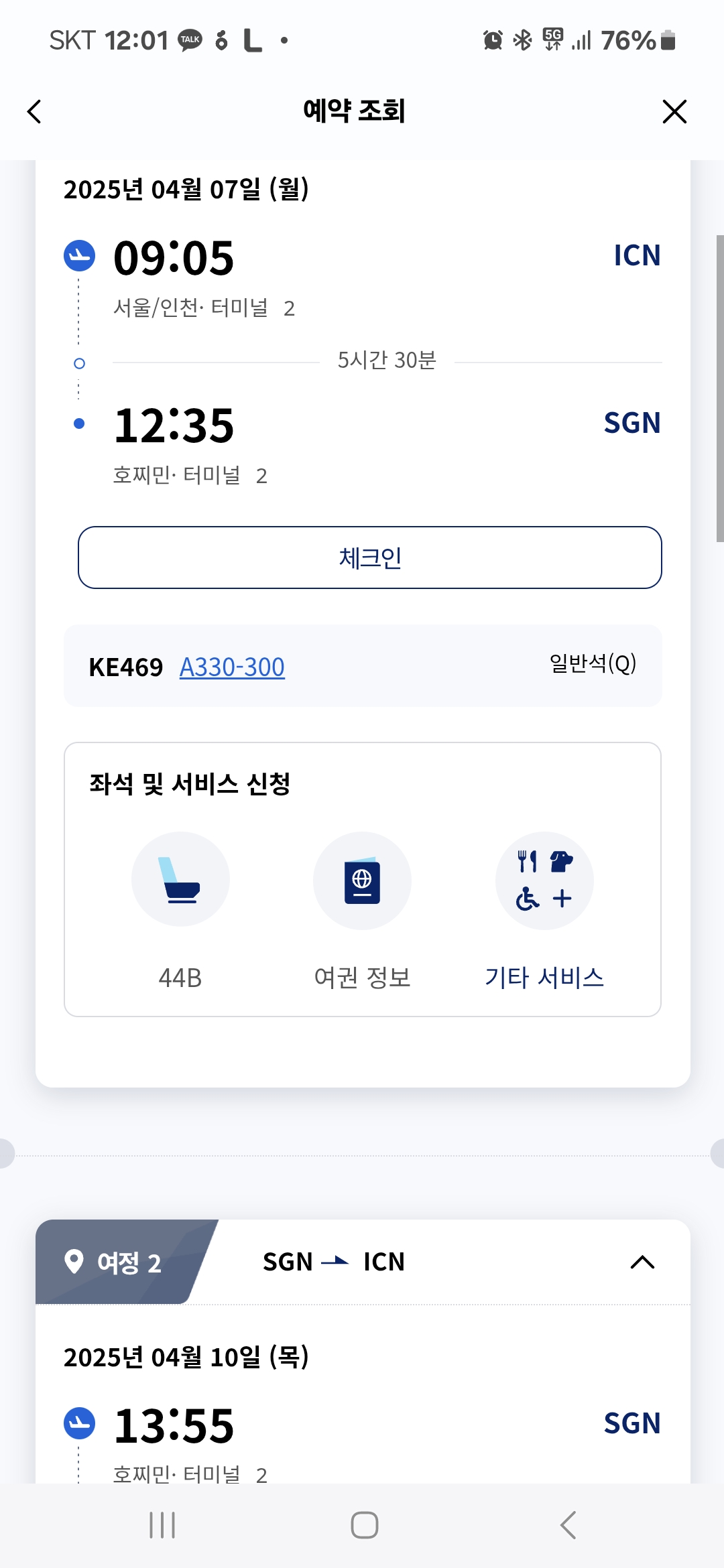
Task: Tap the back arrow in header
Action: coord(35,112)
